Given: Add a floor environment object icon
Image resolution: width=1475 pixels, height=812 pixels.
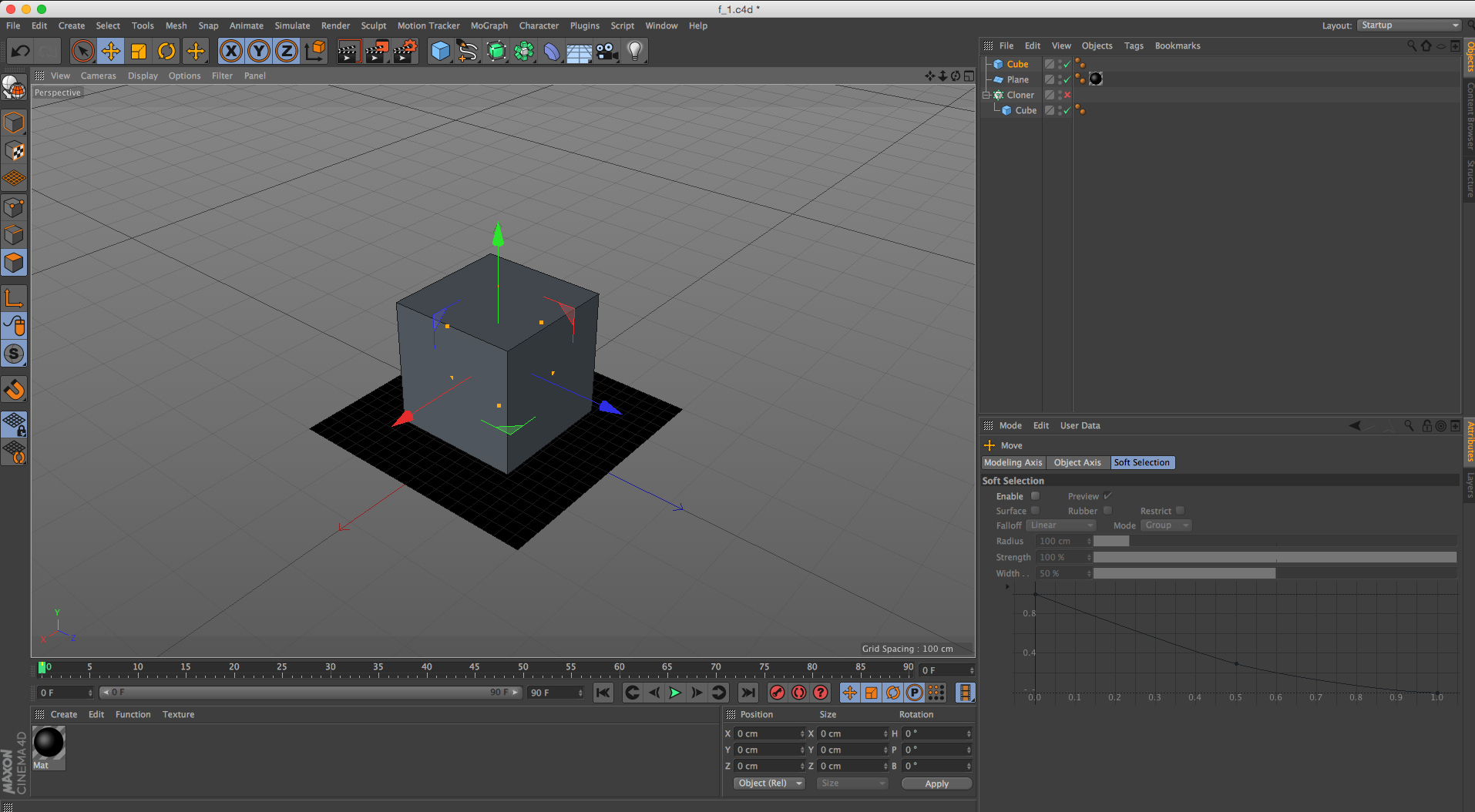Looking at the screenshot, I should tap(579, 51).
